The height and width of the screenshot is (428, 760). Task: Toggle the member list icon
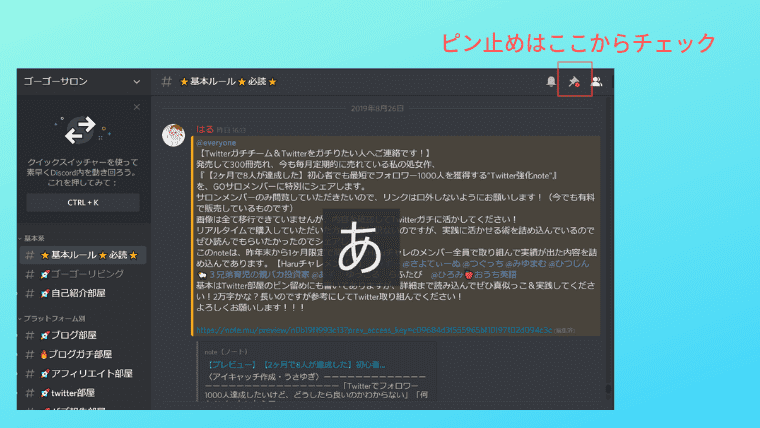pyautogui.click(x=597, y=81)
